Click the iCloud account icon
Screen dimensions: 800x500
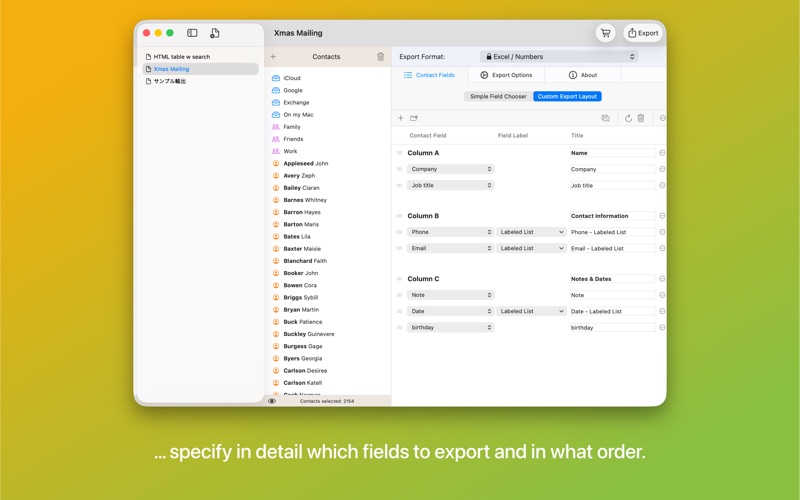click(x=276, y=78)
